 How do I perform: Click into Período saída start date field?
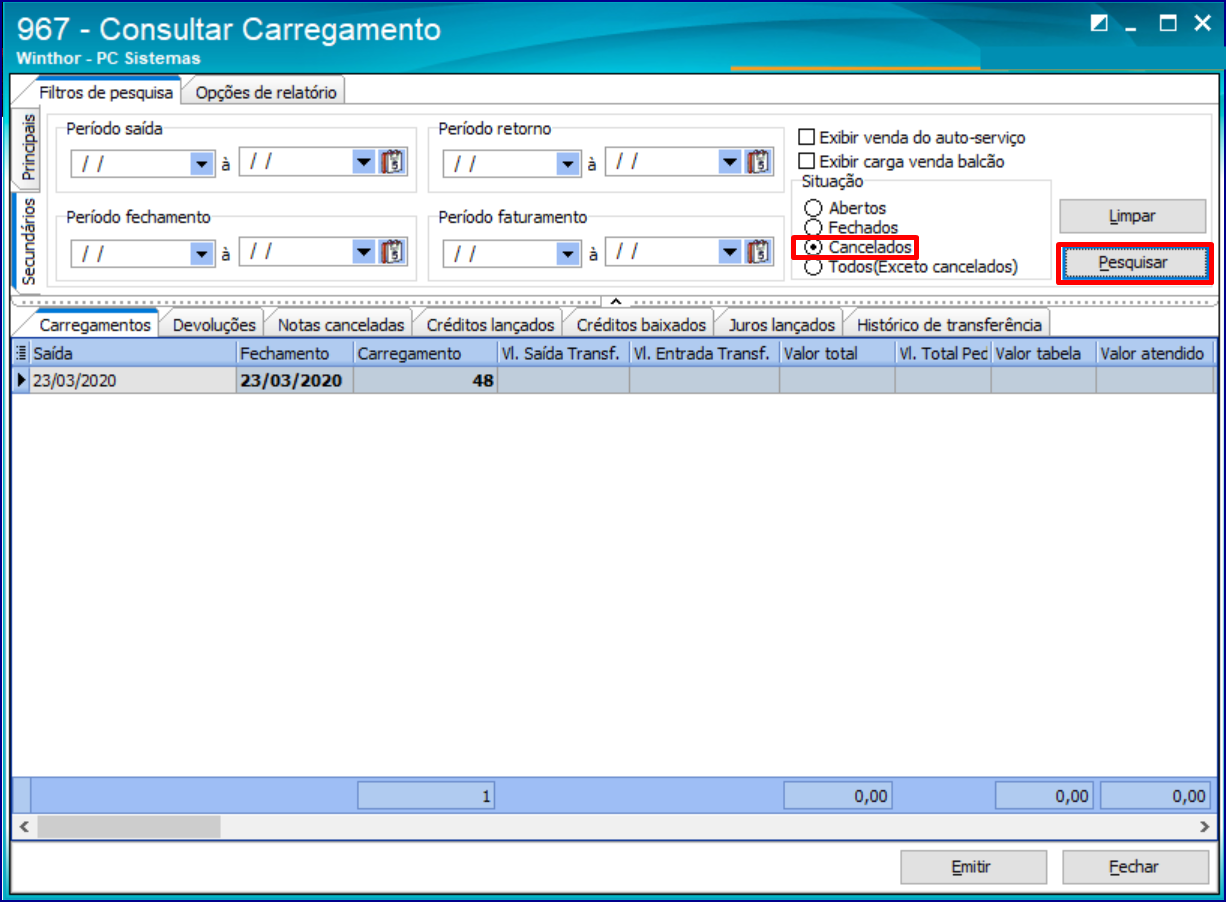[x=131, y=163]
